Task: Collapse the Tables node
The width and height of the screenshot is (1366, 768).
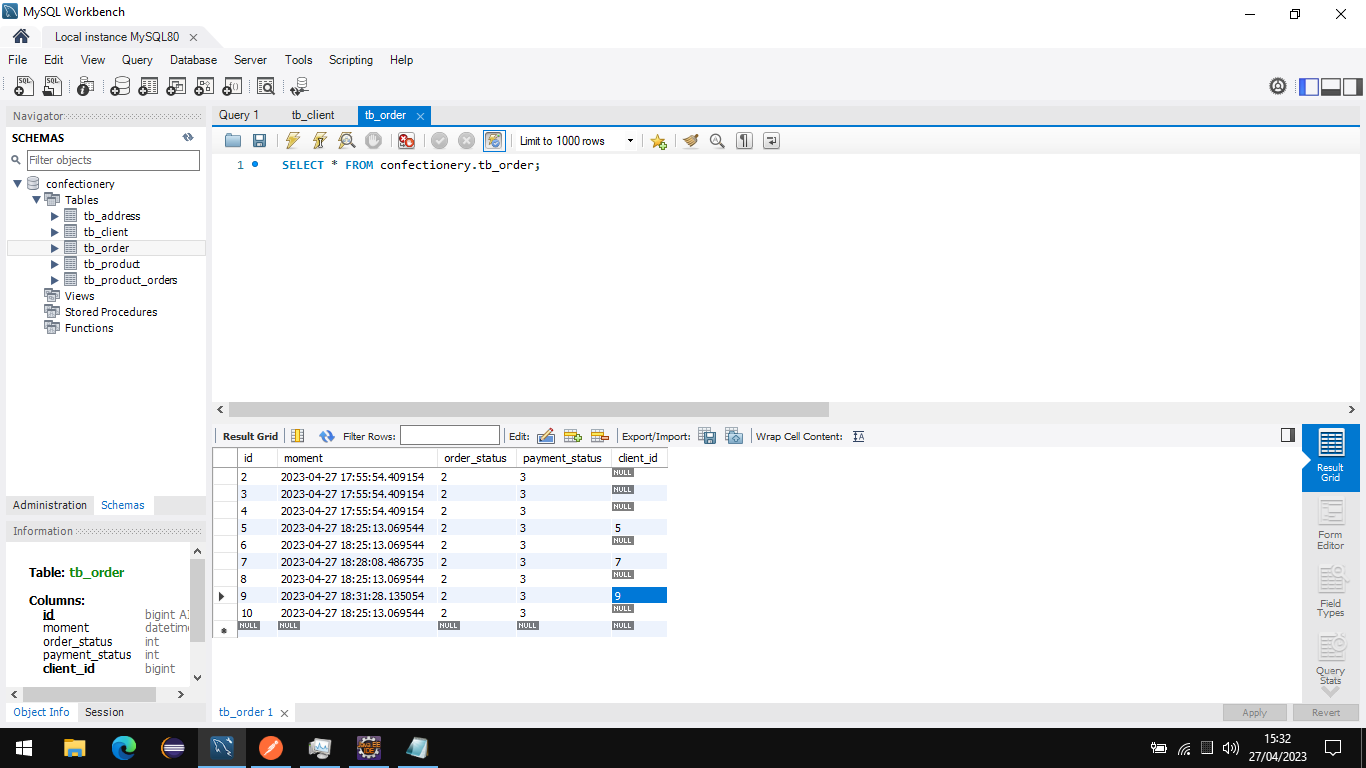Action: (37, 200)
